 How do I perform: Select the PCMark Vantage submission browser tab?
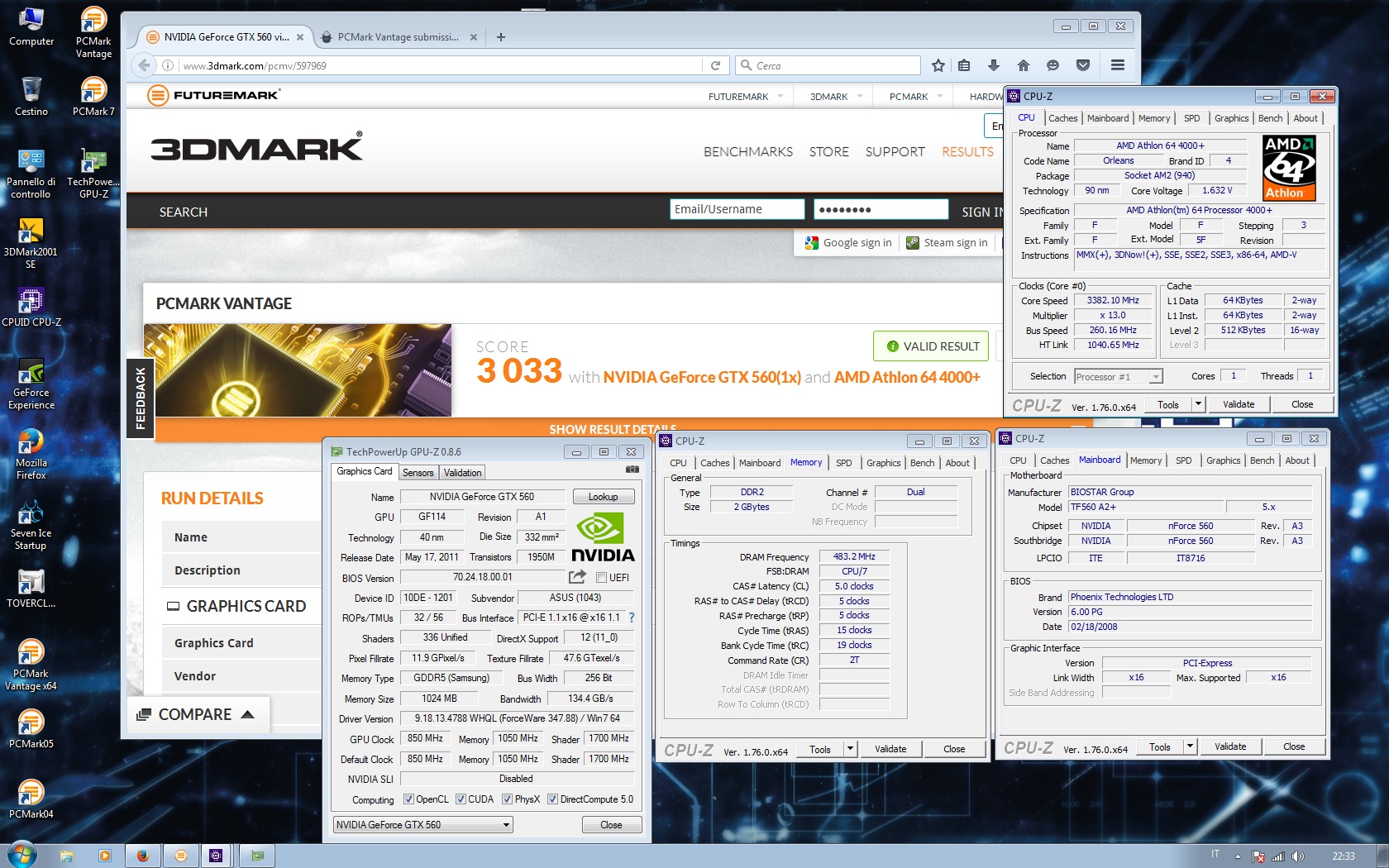[398, 37]
